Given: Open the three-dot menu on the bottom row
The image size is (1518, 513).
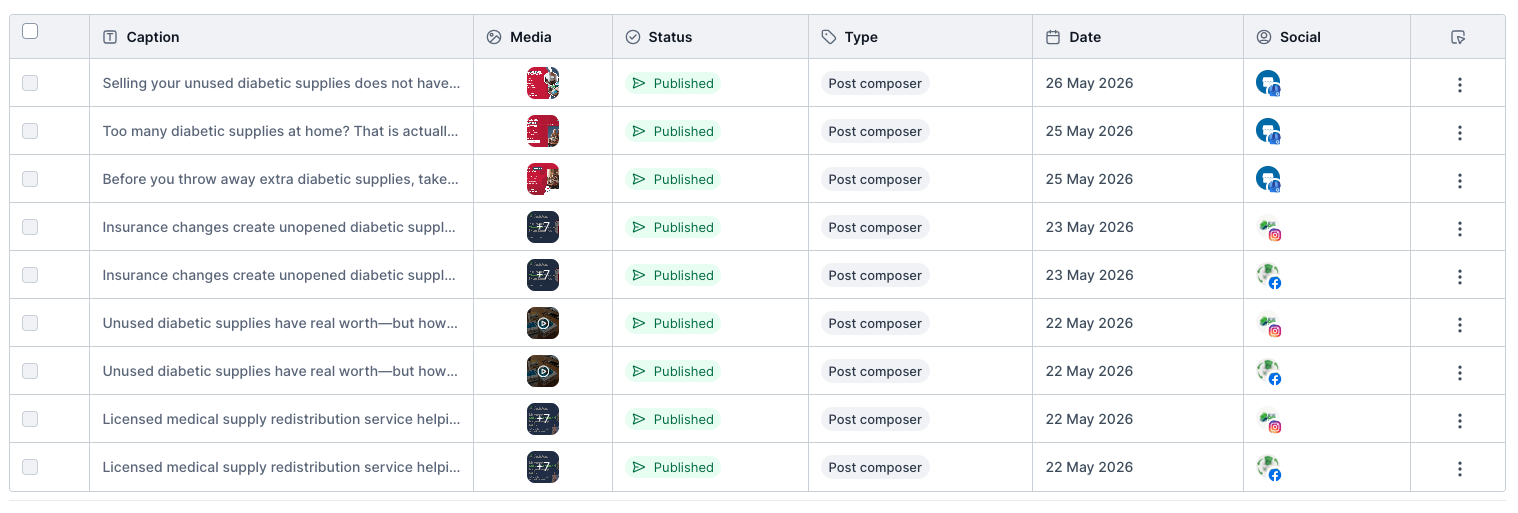Looking at the screenshot, I should (1460, 469).
